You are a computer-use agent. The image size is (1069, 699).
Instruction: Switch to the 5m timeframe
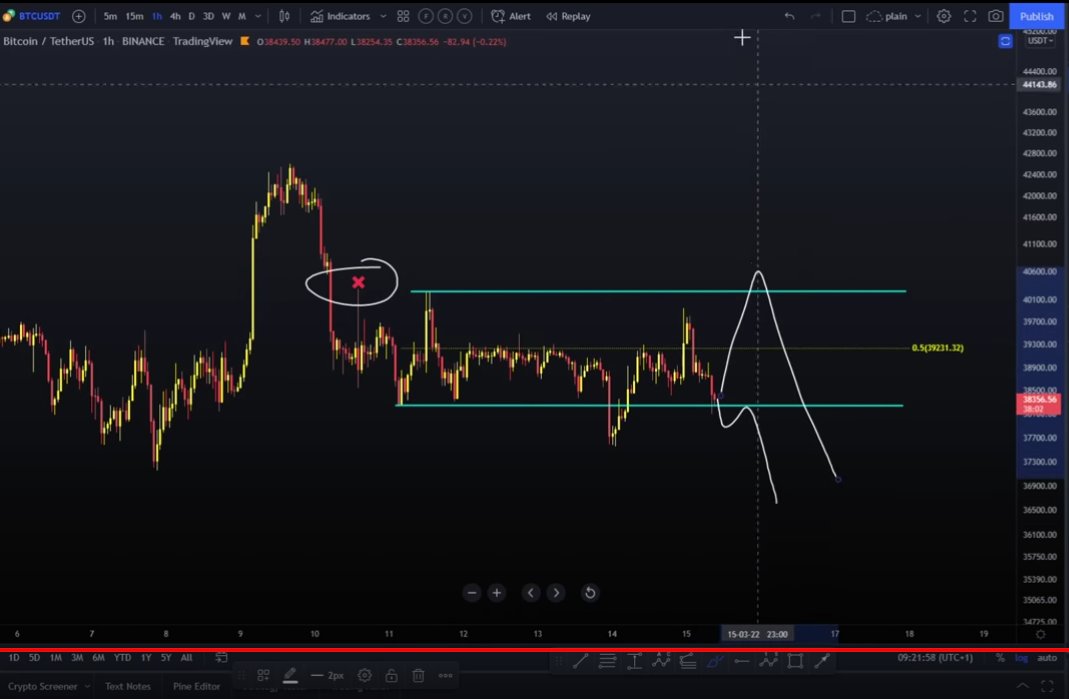[x=110, y=16]
